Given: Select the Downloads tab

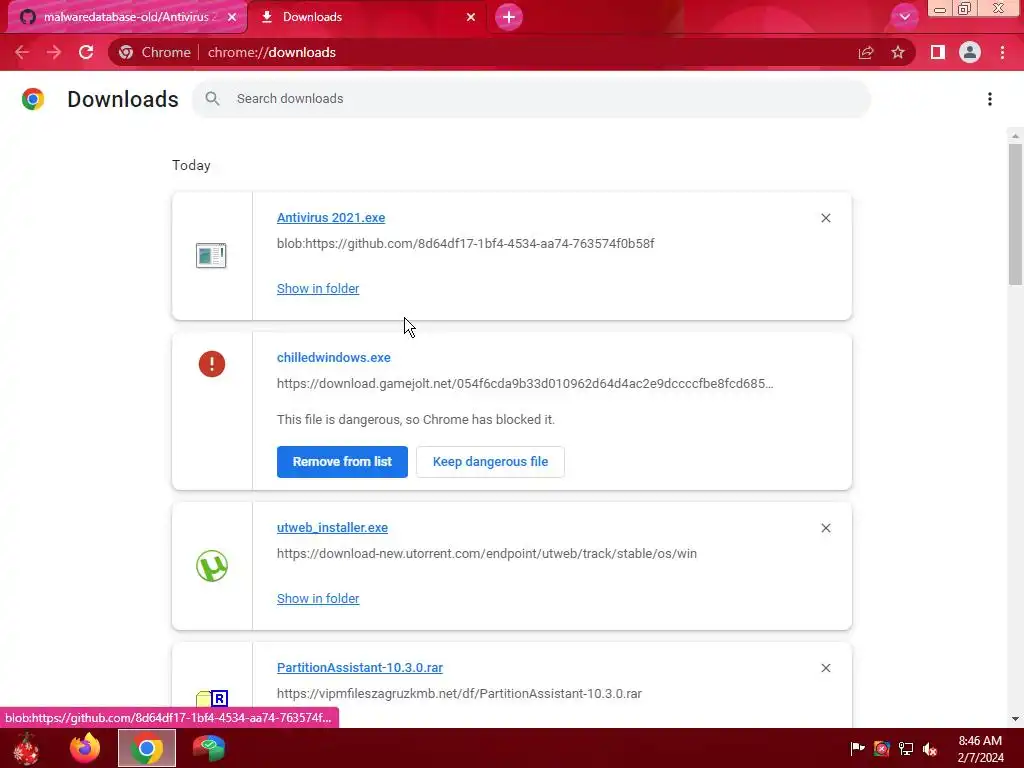Looking at the screenshot, I should (x=368, y=17).
